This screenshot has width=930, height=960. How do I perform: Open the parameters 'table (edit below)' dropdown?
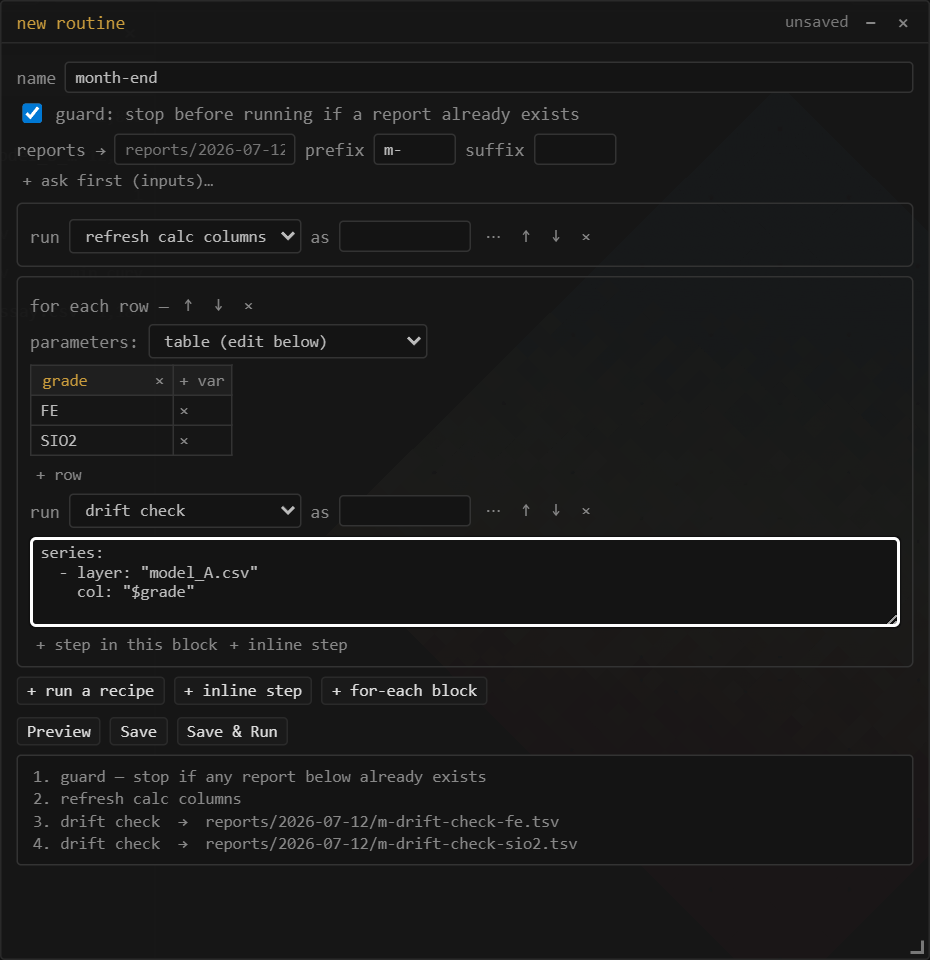[288, 342]
